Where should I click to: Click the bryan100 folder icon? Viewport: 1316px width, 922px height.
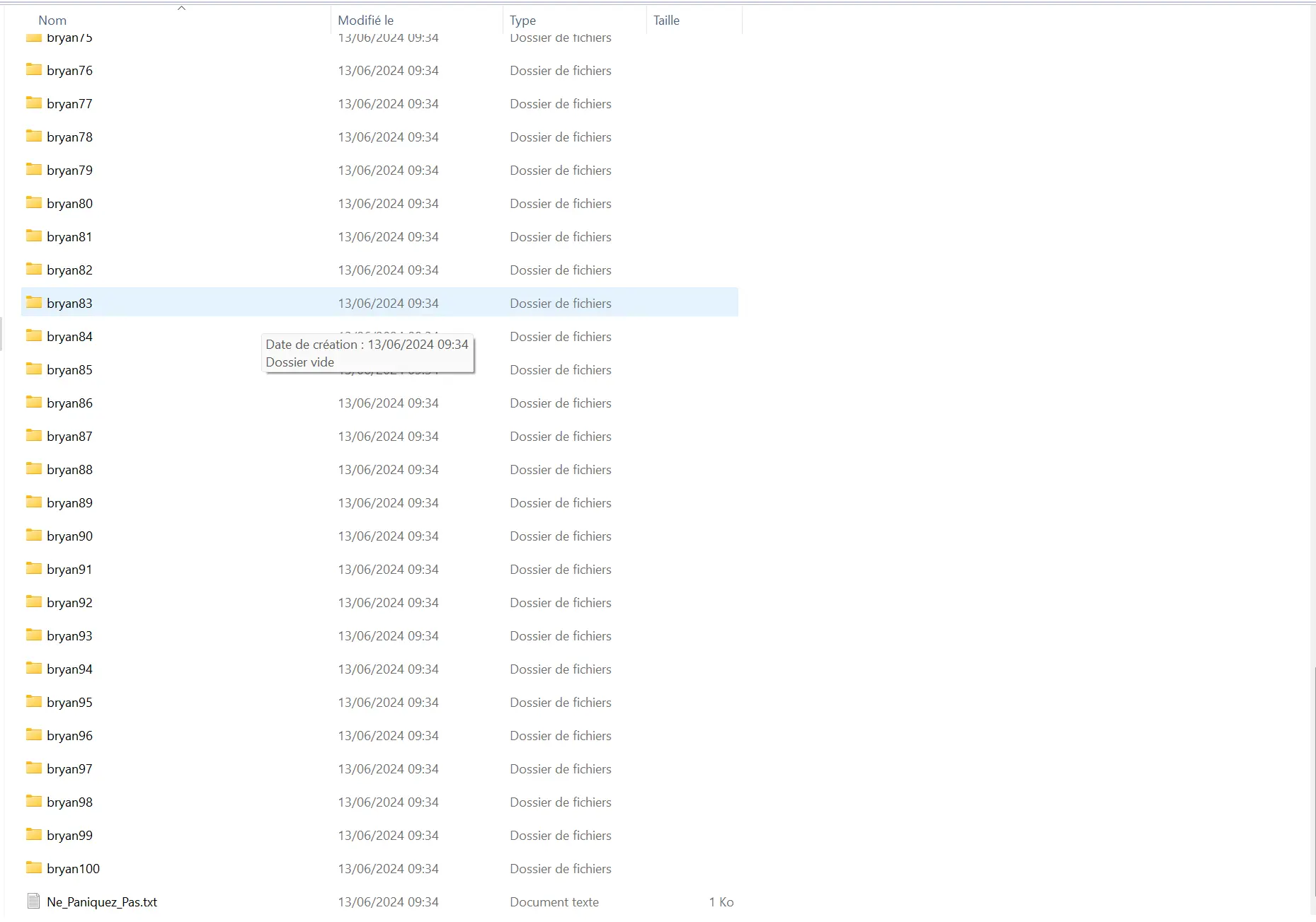pyautogui.click(x=33, y=868)
